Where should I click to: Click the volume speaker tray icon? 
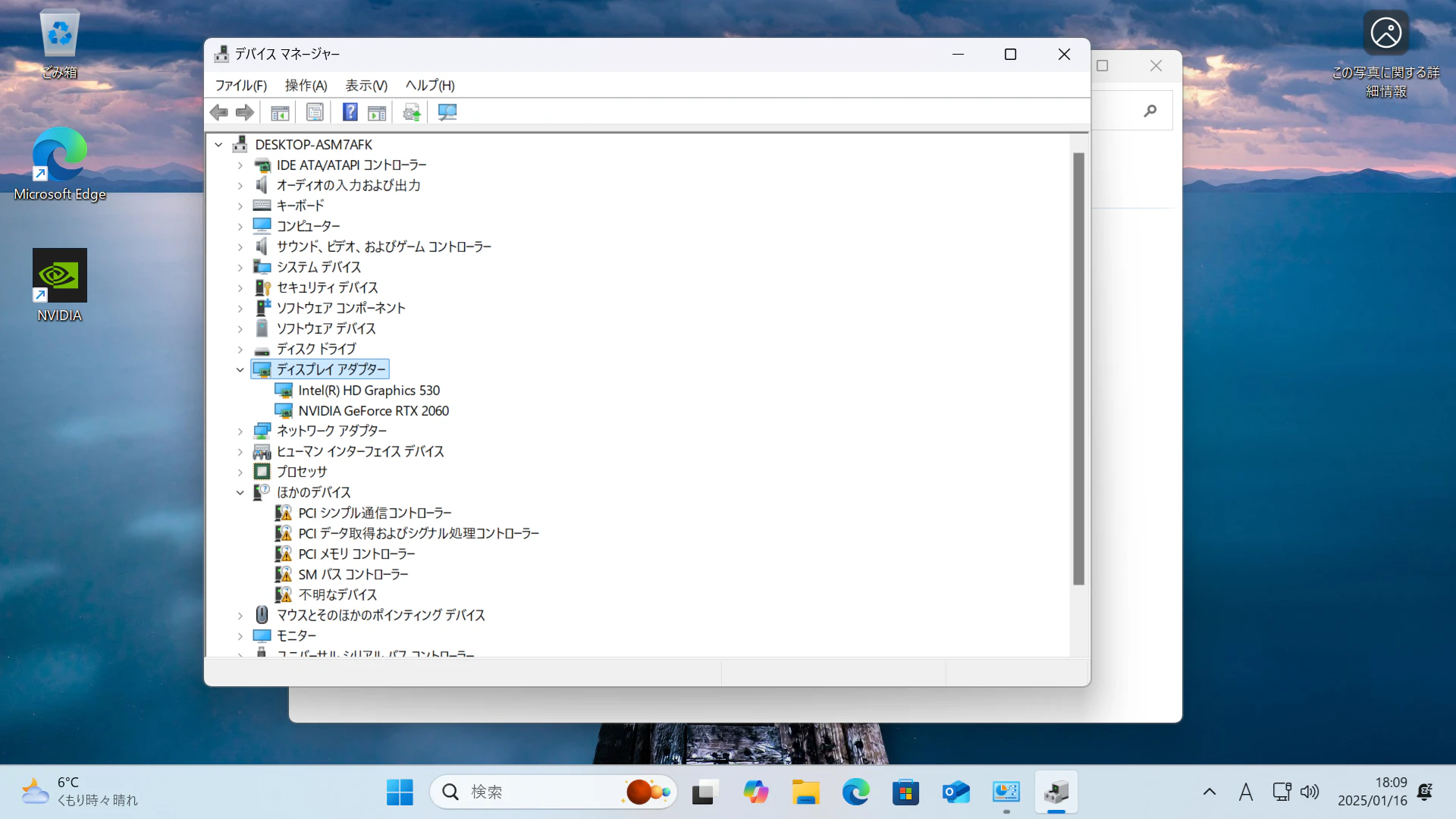1310,792
